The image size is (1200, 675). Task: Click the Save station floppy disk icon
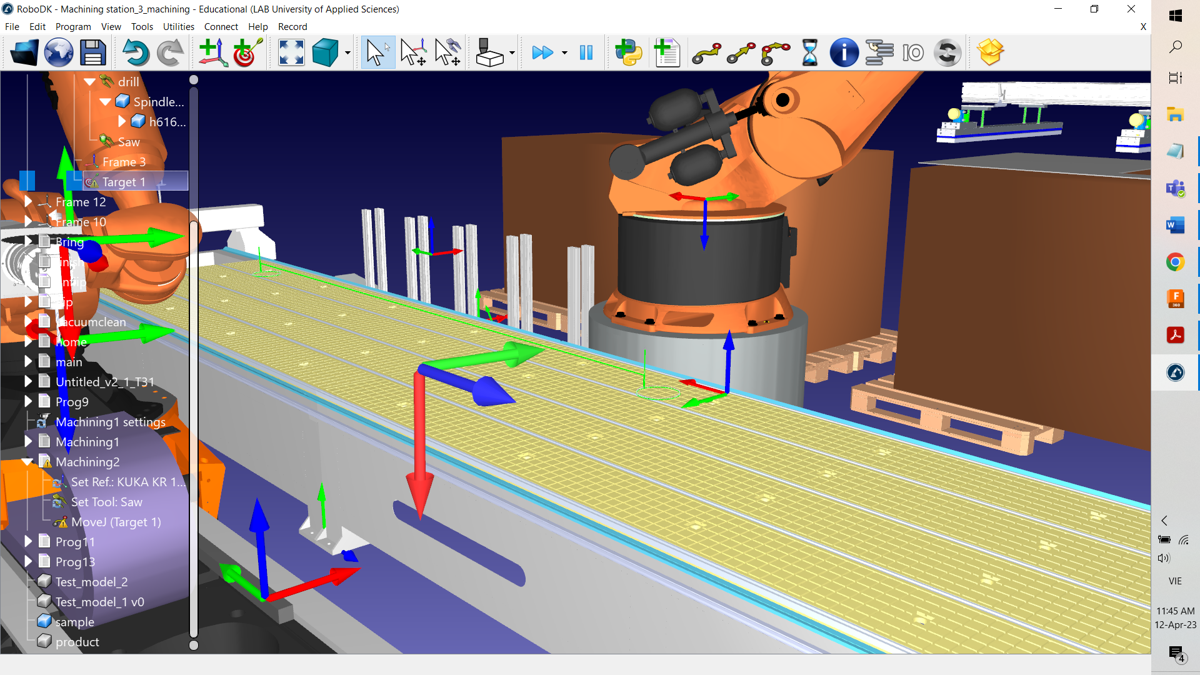point(93,52)
